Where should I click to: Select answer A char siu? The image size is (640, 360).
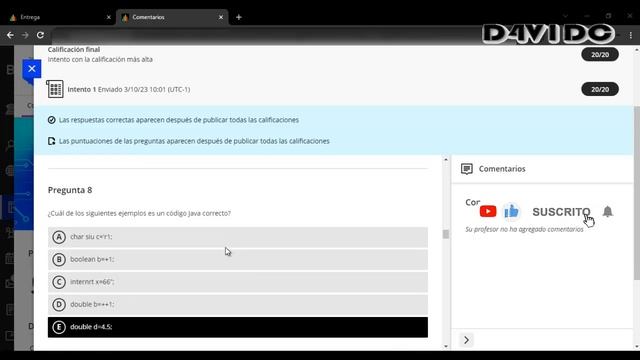tap(238, 237)
